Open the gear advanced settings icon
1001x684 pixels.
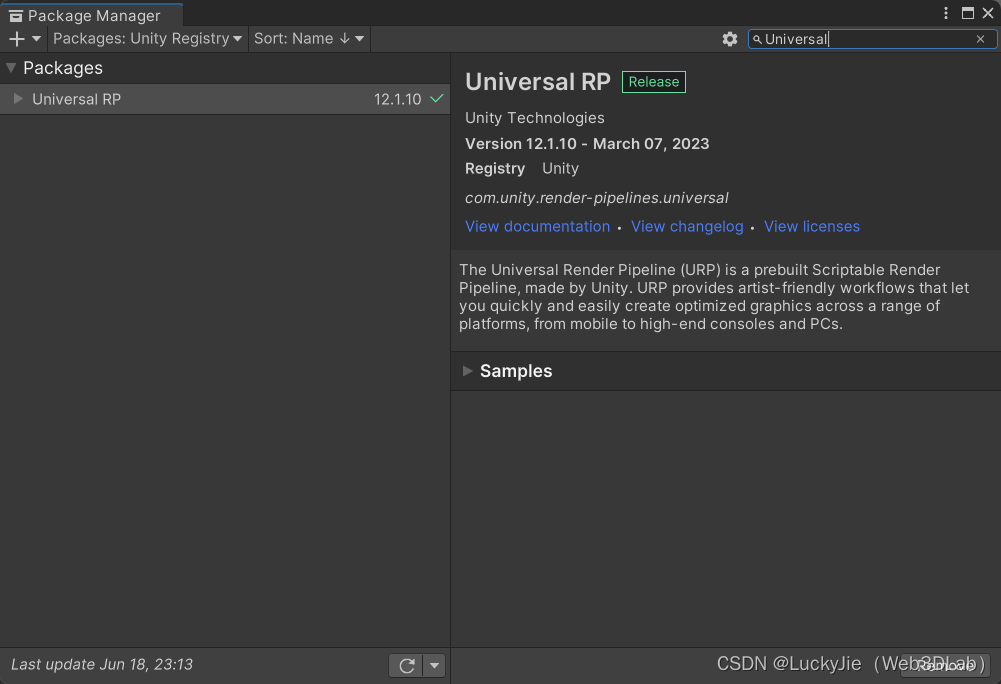[730, 39]
